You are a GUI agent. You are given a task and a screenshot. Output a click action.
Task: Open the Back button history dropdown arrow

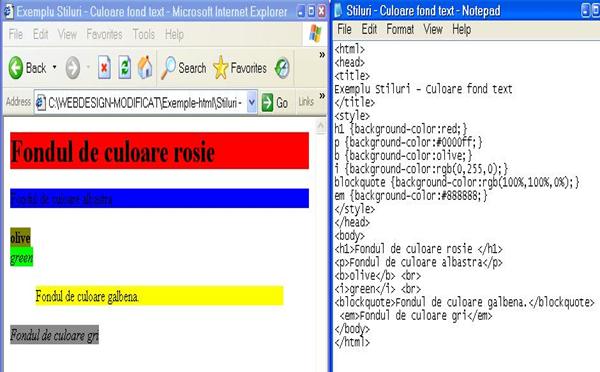[x=54, y=68]
